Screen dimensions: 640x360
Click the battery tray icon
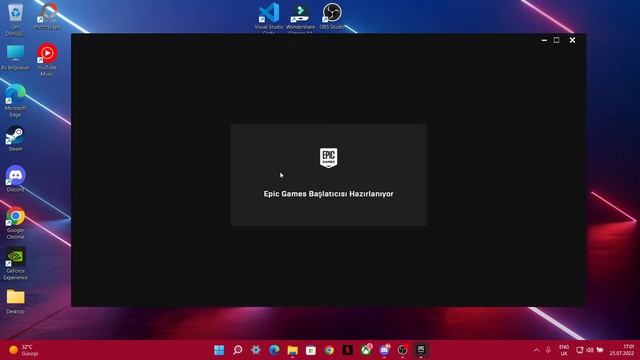[600, 350]
